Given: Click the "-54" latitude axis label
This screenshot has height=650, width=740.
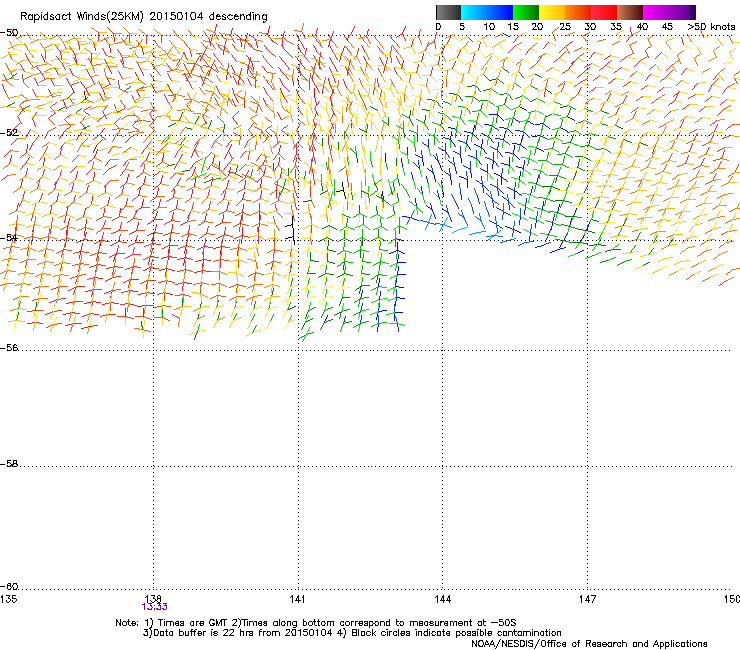Looking at the screenshot, I should [9, 237].
